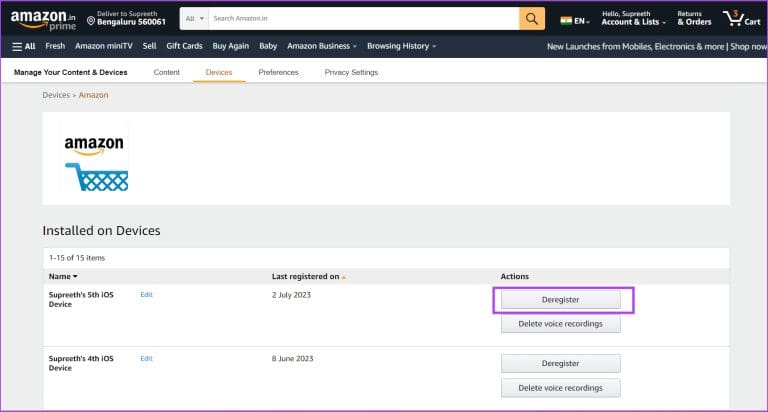Deregister Supreeth's 5th iOS Device
The image size is (768, 412).
[560, 299]
